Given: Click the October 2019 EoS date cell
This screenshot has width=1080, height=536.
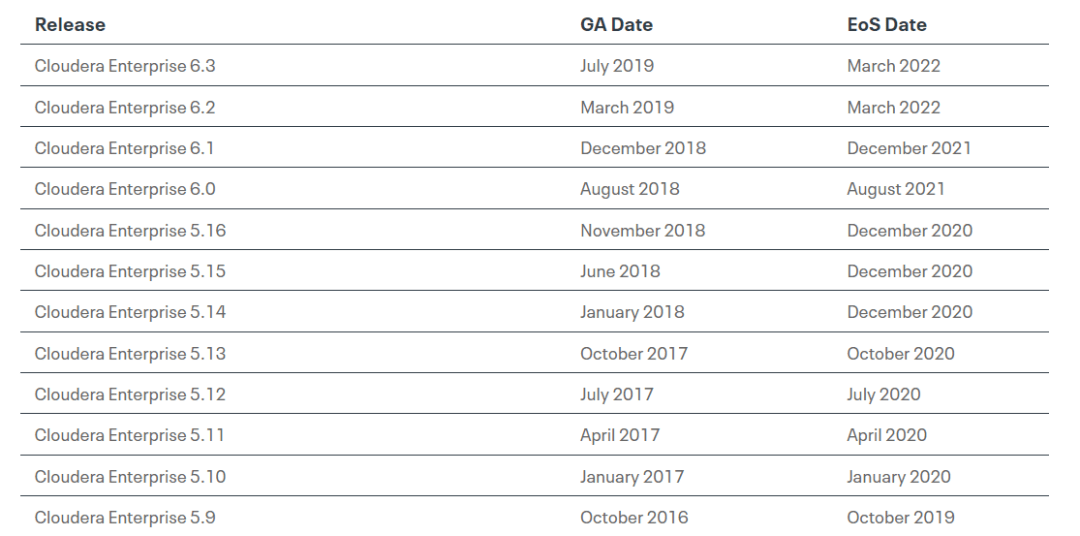Looking at the screenshot, I should click(900, 517).
